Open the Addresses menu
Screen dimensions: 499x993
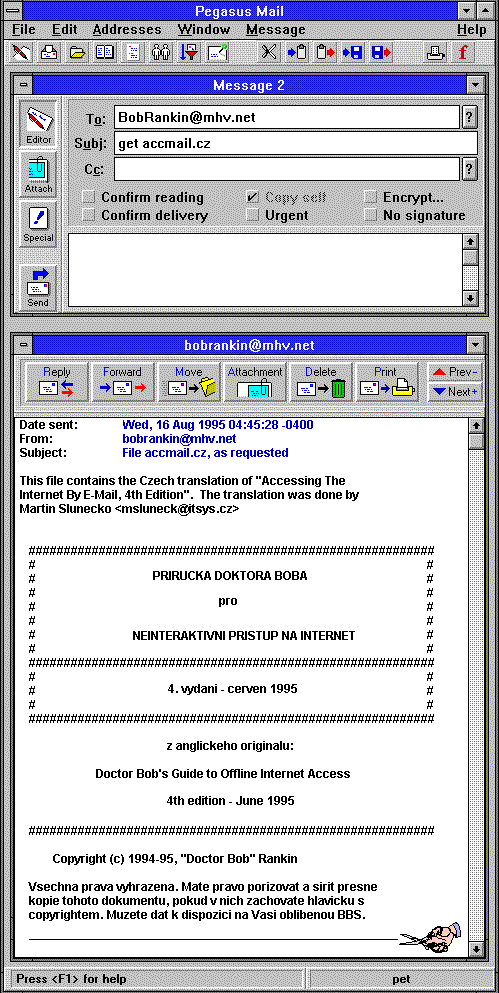[x=127, y=29]
